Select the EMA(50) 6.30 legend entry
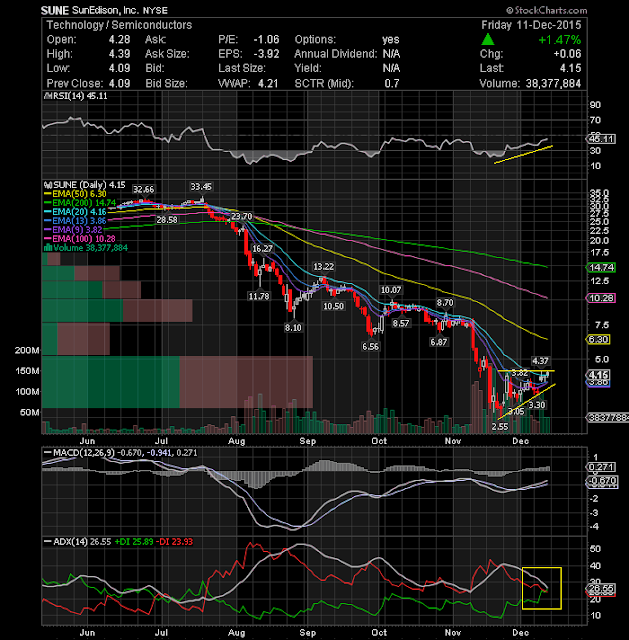The image size is (629, 640). coord(75,194)
